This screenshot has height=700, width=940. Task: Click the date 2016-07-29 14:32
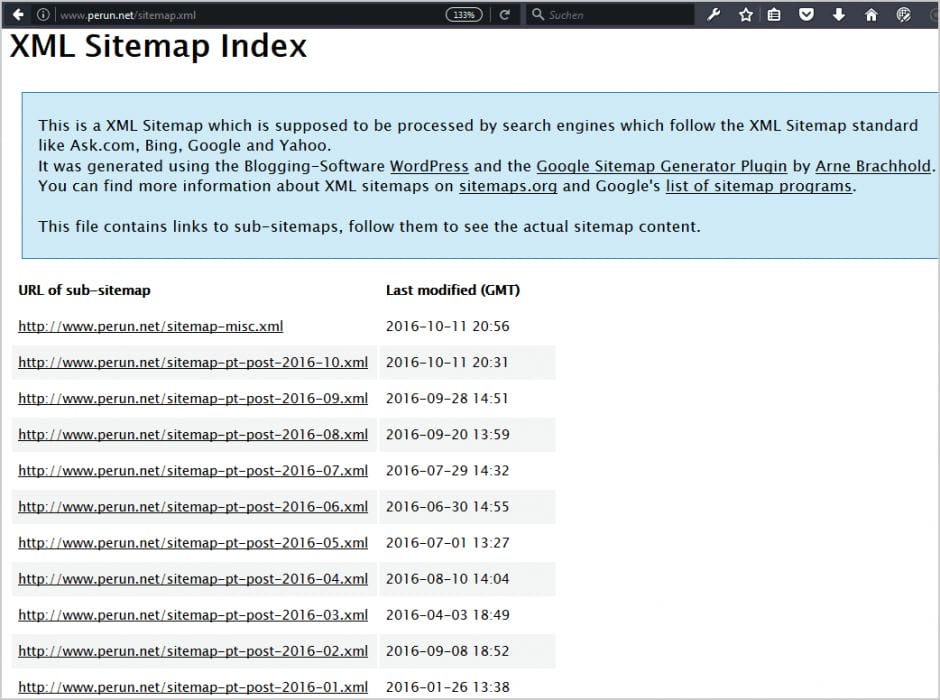click(x=447, y=470)
